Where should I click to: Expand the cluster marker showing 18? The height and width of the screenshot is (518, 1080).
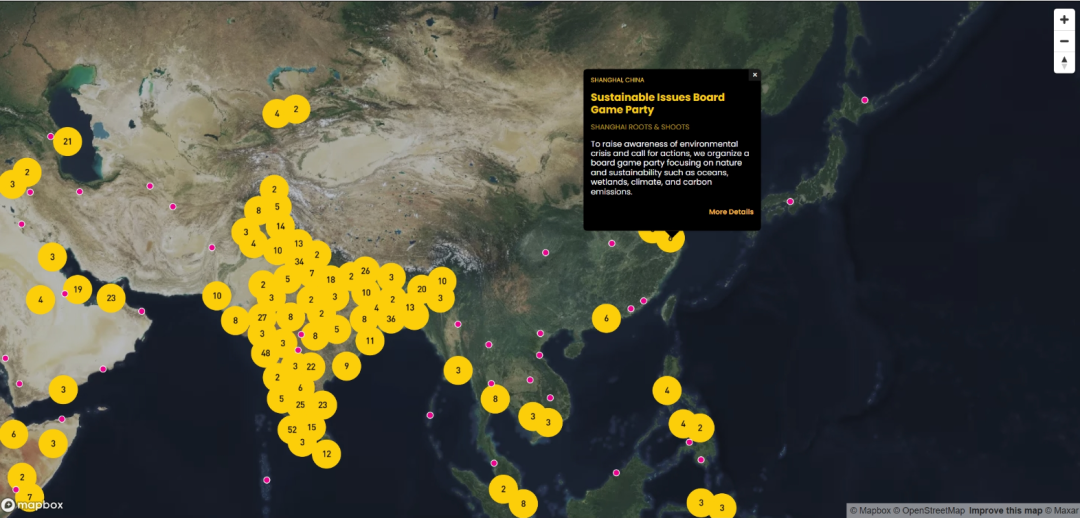pos(331,280)
